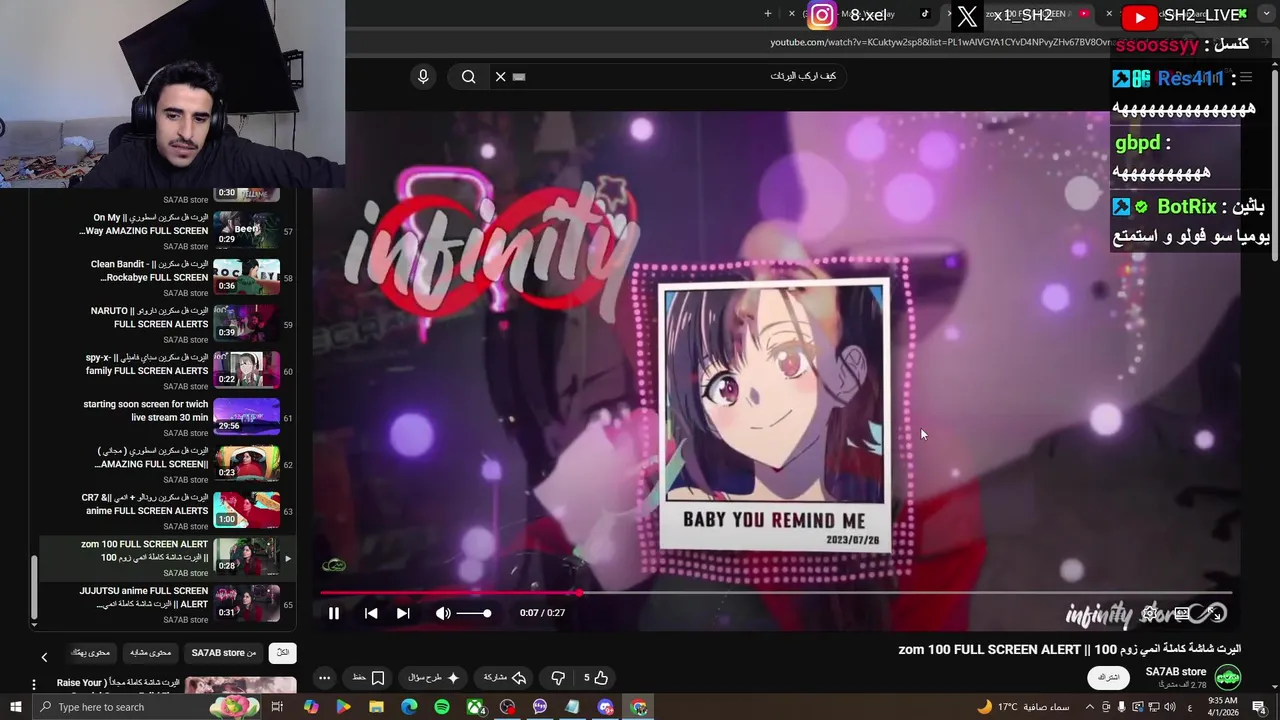1280x720 pixels.
Task: Exit full screen with the arrows icon
Action: 1216,613
